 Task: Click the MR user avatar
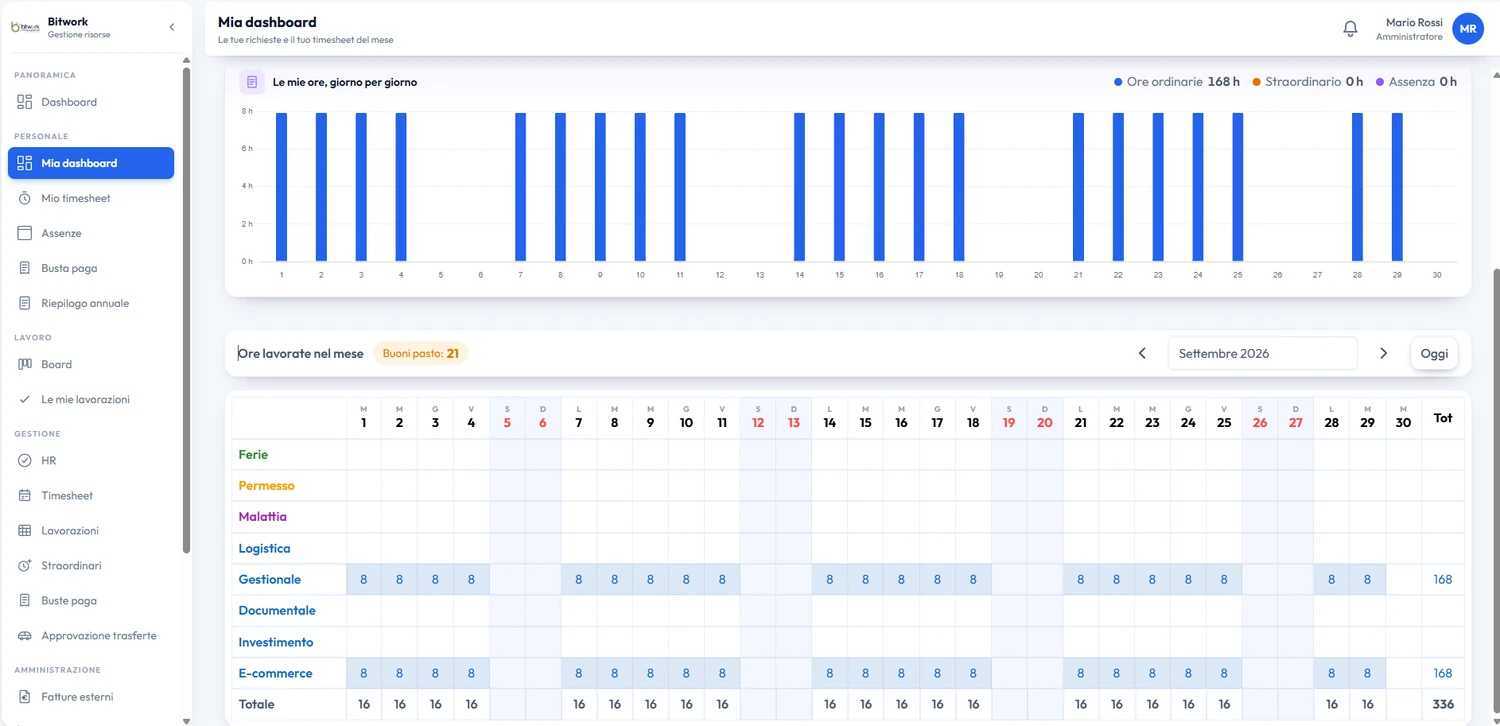coord(1467,29)
